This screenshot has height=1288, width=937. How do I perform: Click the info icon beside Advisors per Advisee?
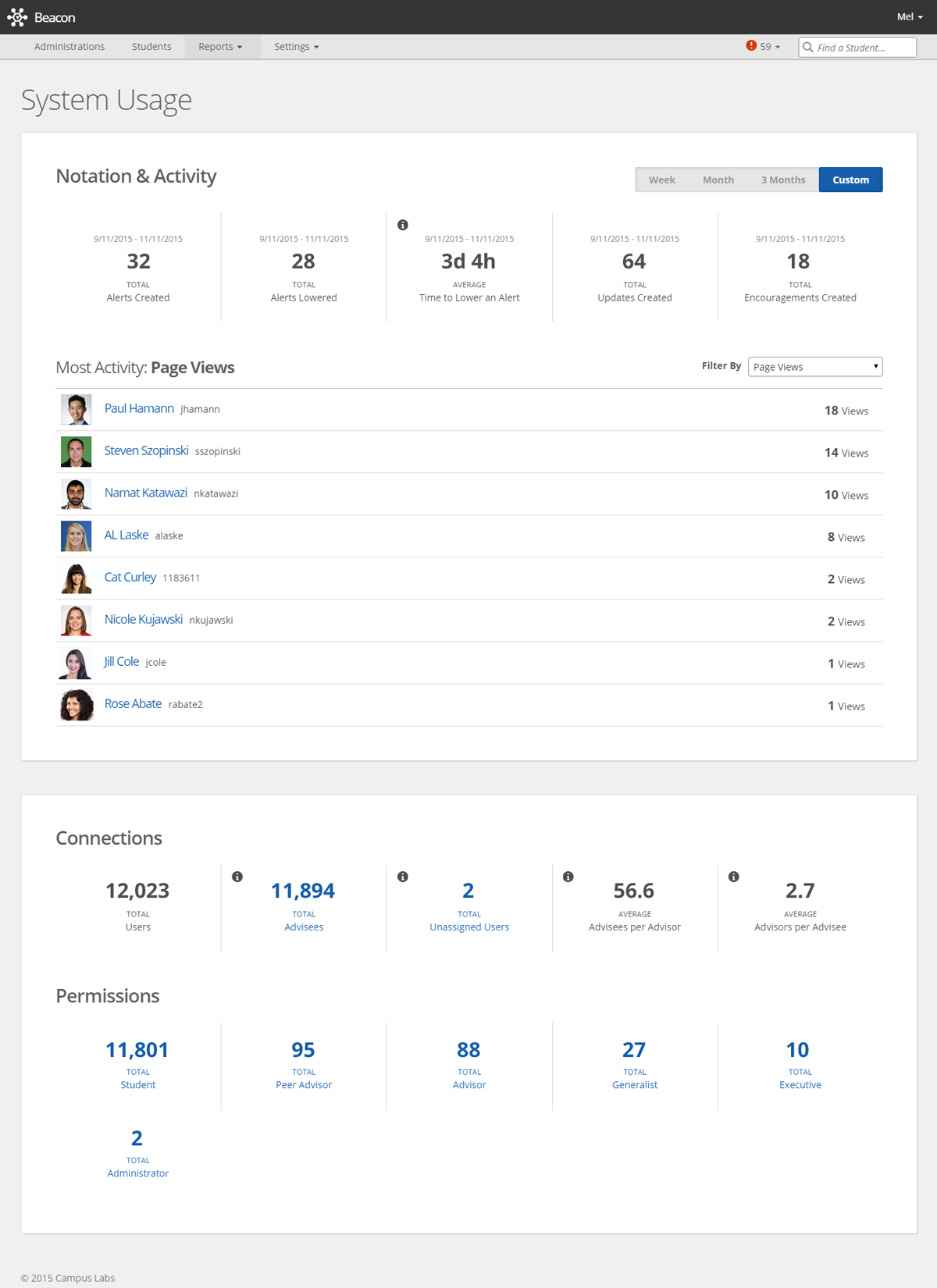pos(734,877)
